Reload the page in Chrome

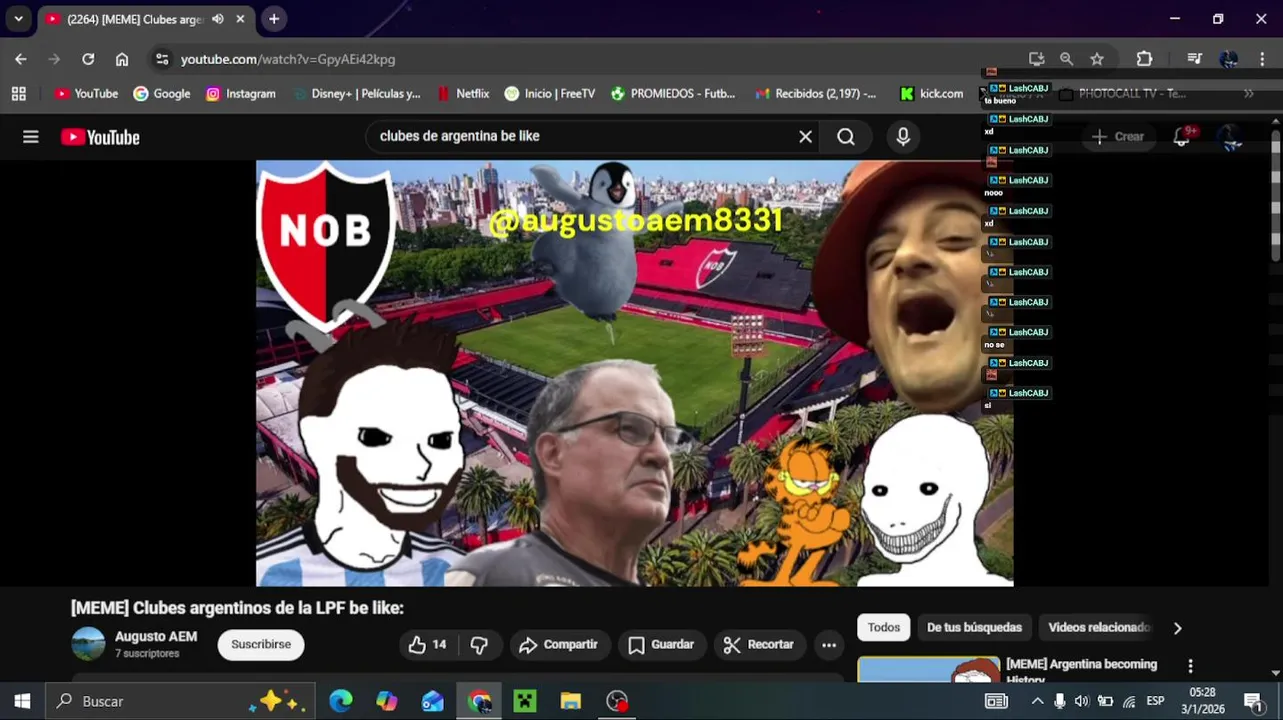[88, 59]
